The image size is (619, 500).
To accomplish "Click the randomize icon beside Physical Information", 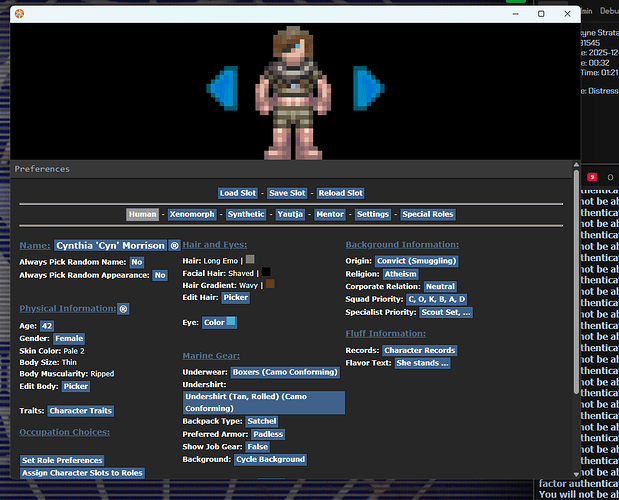I will coord(123,309).
